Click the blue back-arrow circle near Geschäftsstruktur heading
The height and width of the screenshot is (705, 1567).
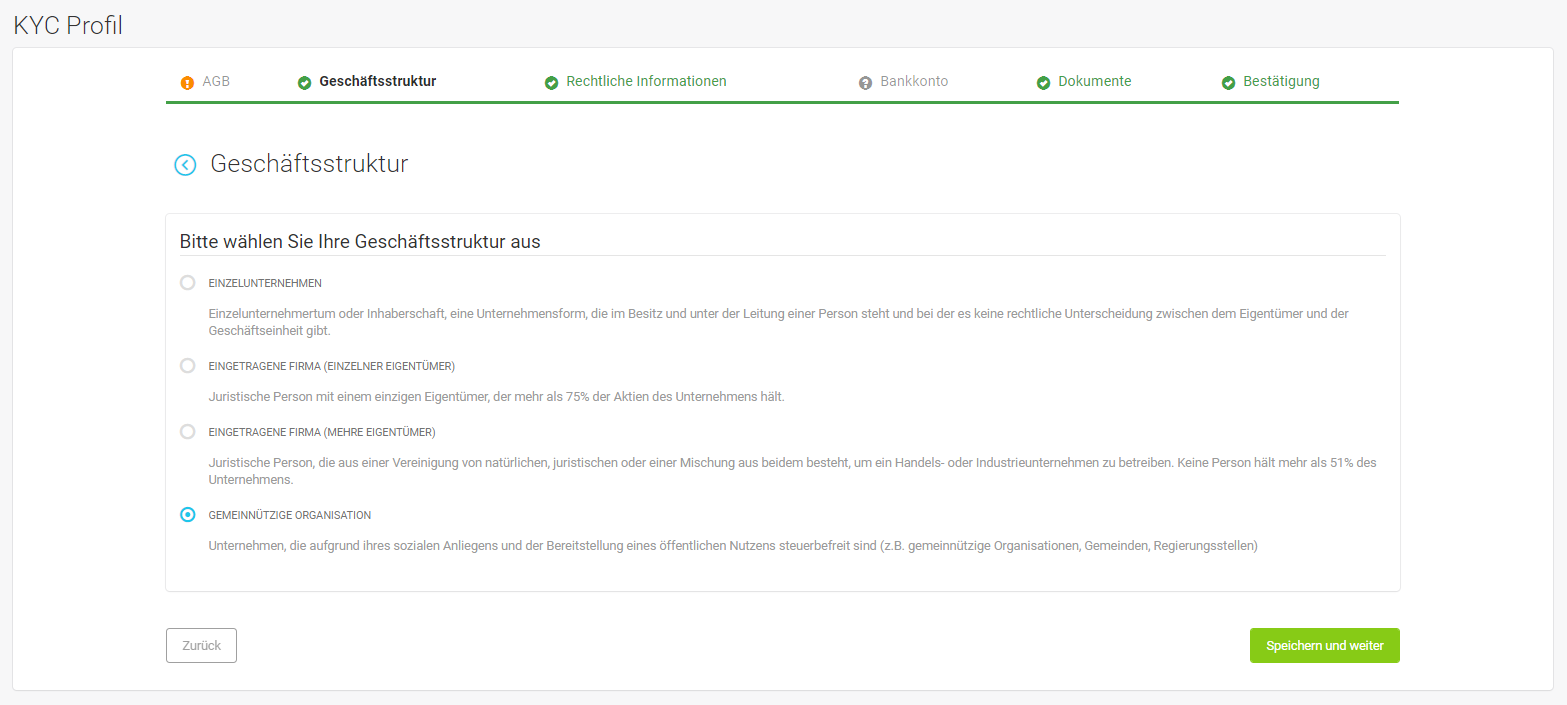pos(185,164)
